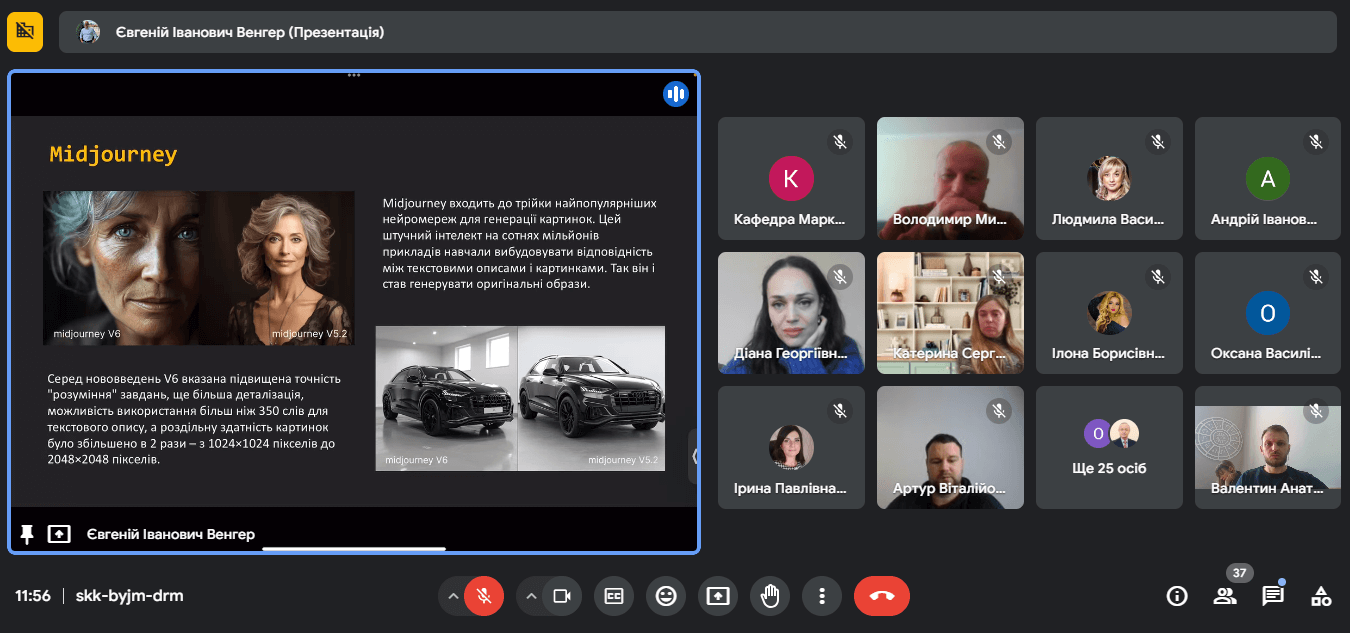Click the small avatars in the Ще 25 осіб tile
Image resolution: width=1350 pixels, height=633 pixels.
(1111, 434)
